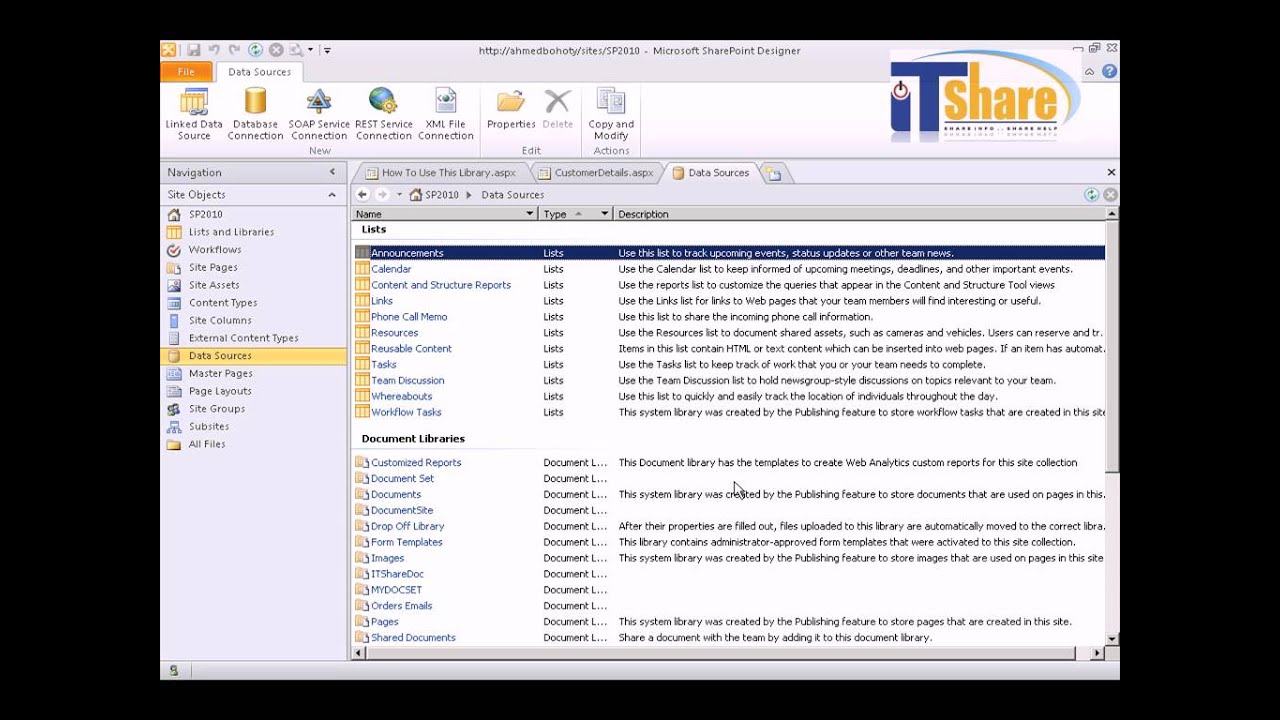Expand the quick access toolbar customize dropdown
The width and height of the screenshot is (1280, 720).
point(327,50)
